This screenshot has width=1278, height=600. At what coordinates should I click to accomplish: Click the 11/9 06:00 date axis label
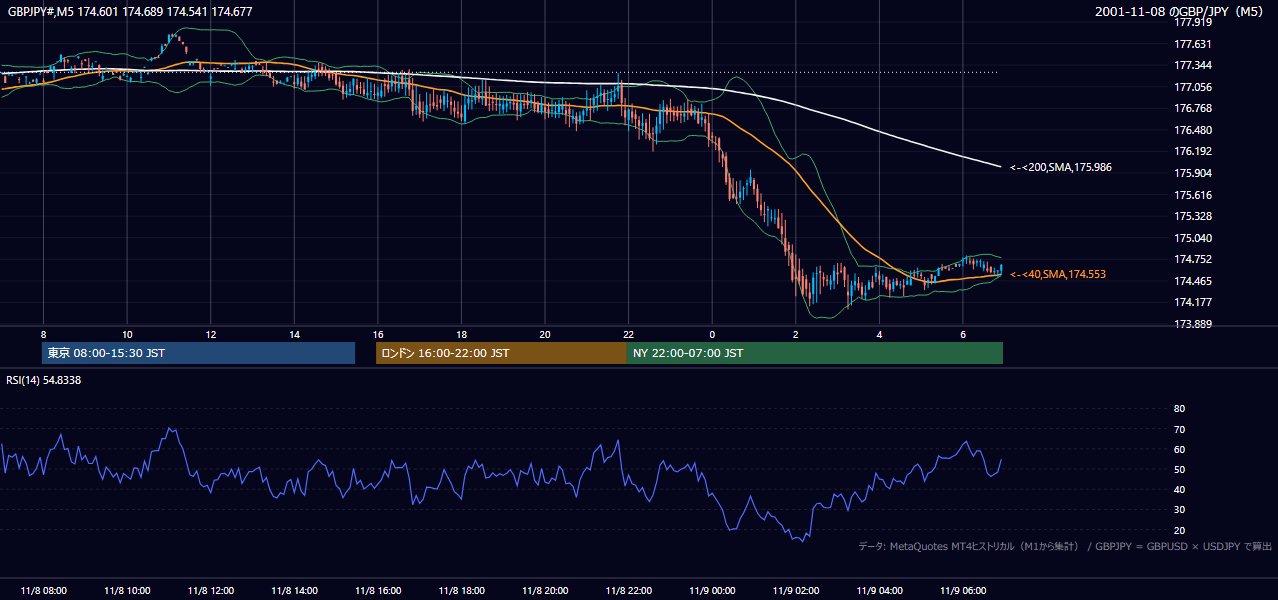962,591
